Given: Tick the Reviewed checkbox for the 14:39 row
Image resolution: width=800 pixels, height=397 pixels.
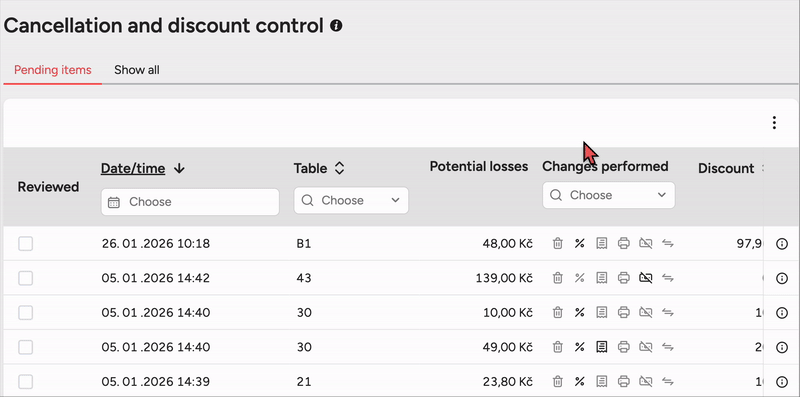Looking at the screenshot, I should pos(26,381).
